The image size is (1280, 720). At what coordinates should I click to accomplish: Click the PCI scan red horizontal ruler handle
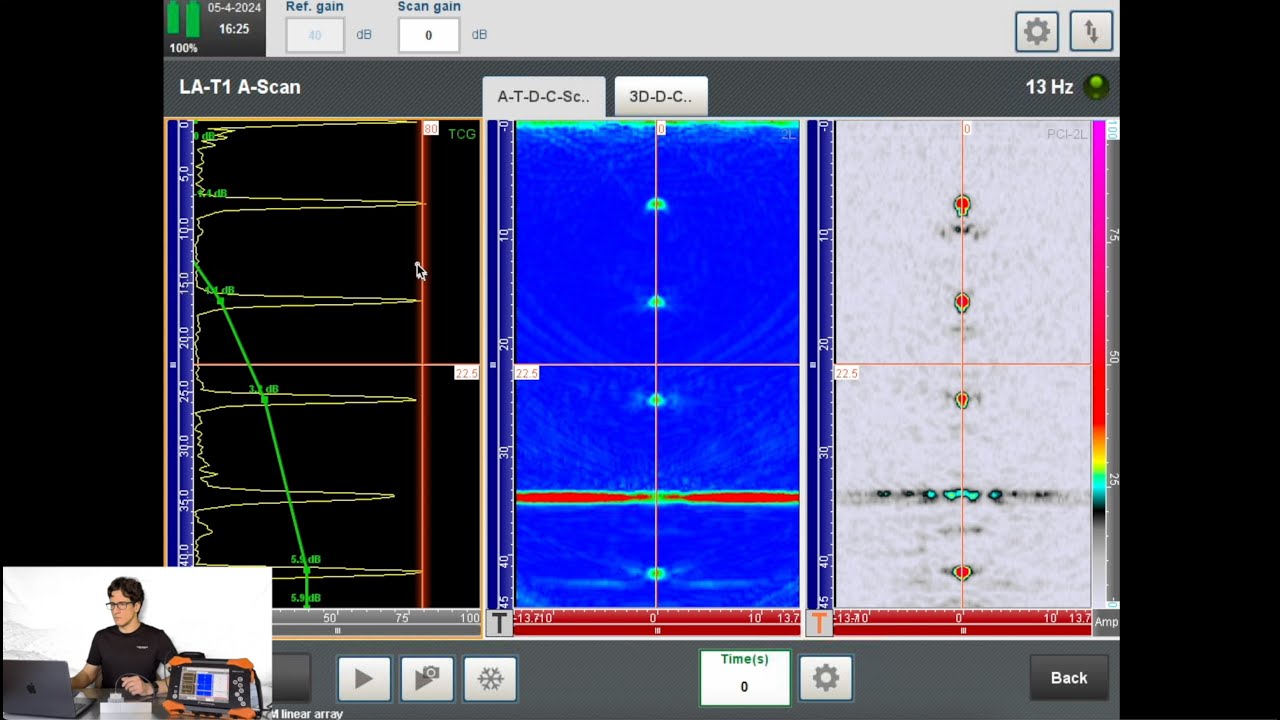pyautogui.click(x=963, y=631)
